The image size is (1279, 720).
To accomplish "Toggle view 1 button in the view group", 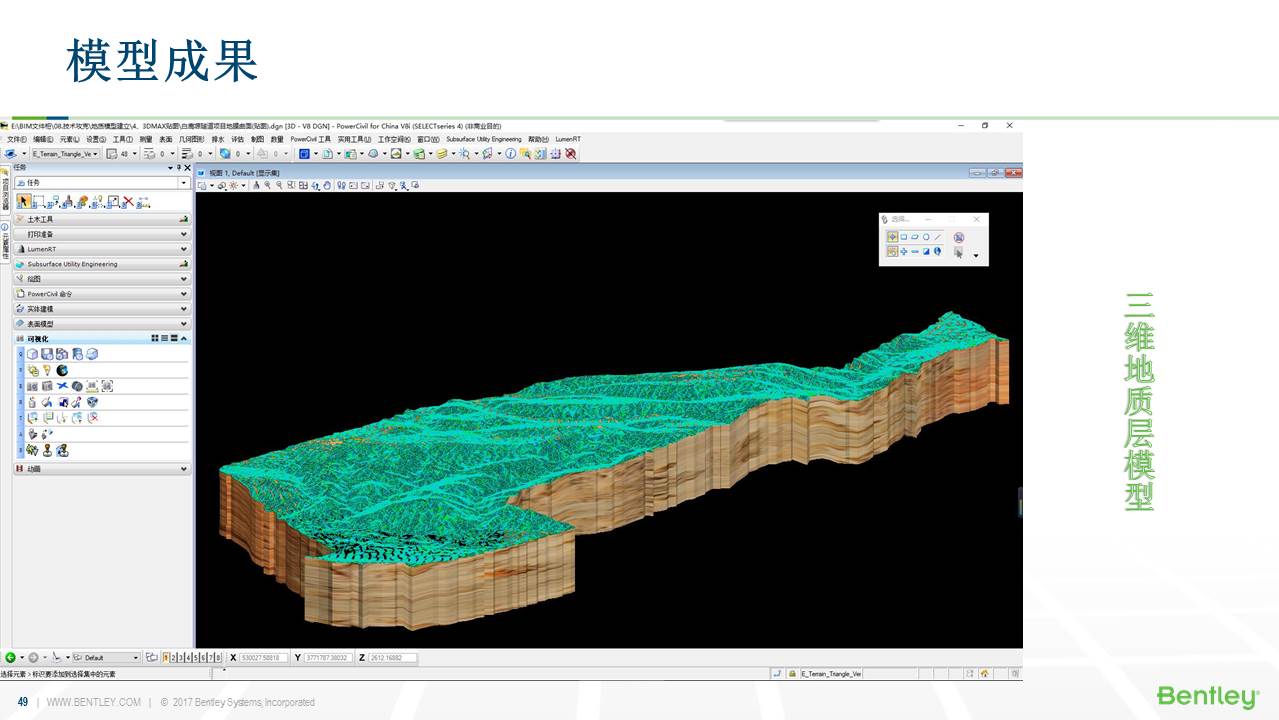I will (165, 658).
